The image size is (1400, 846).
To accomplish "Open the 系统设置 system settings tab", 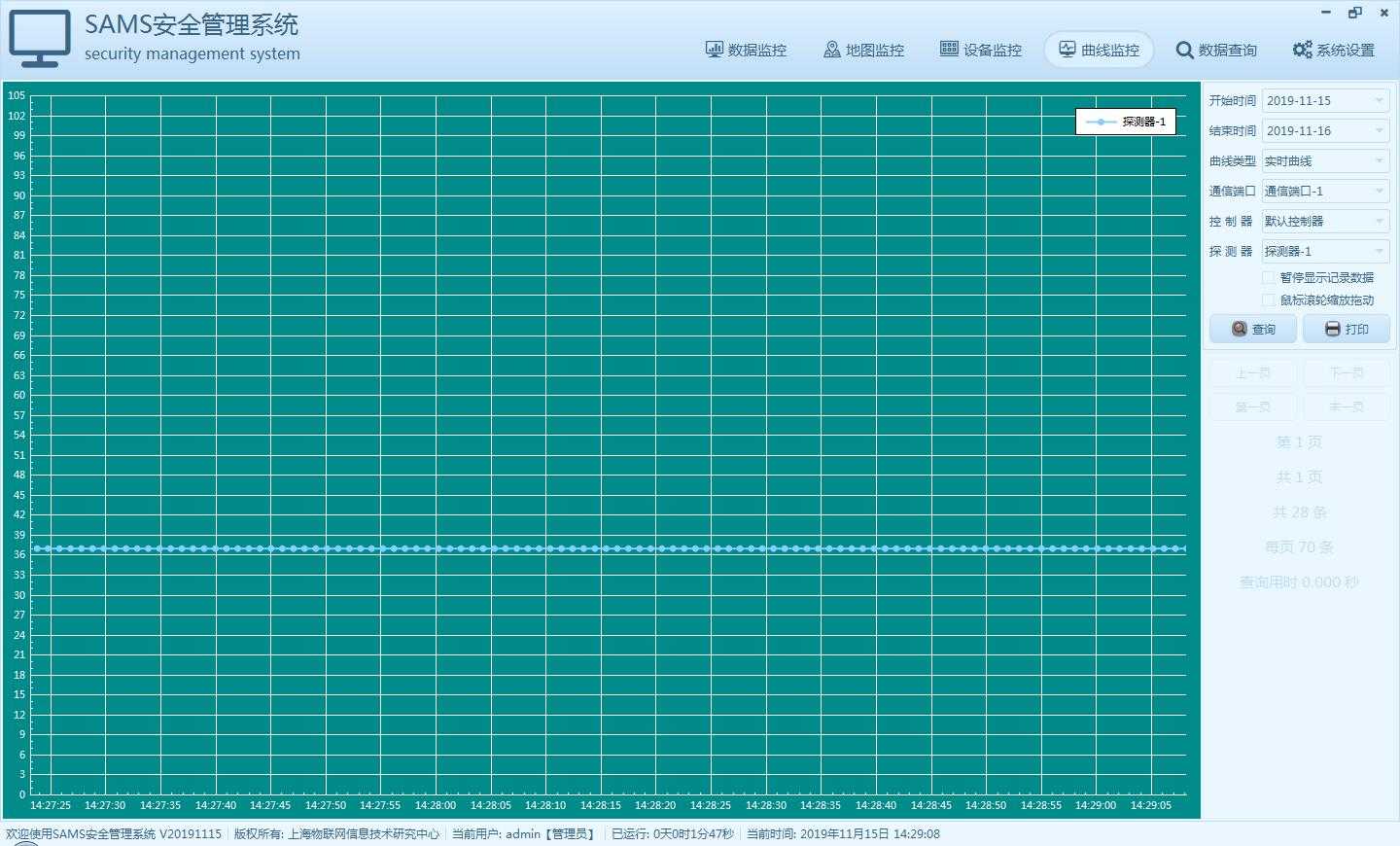I will pyautogui.click(x=1334, y=50).
